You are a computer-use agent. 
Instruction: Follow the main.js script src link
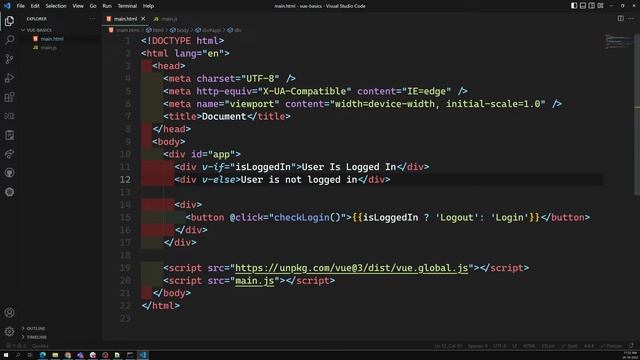click(x=254, y=280)
